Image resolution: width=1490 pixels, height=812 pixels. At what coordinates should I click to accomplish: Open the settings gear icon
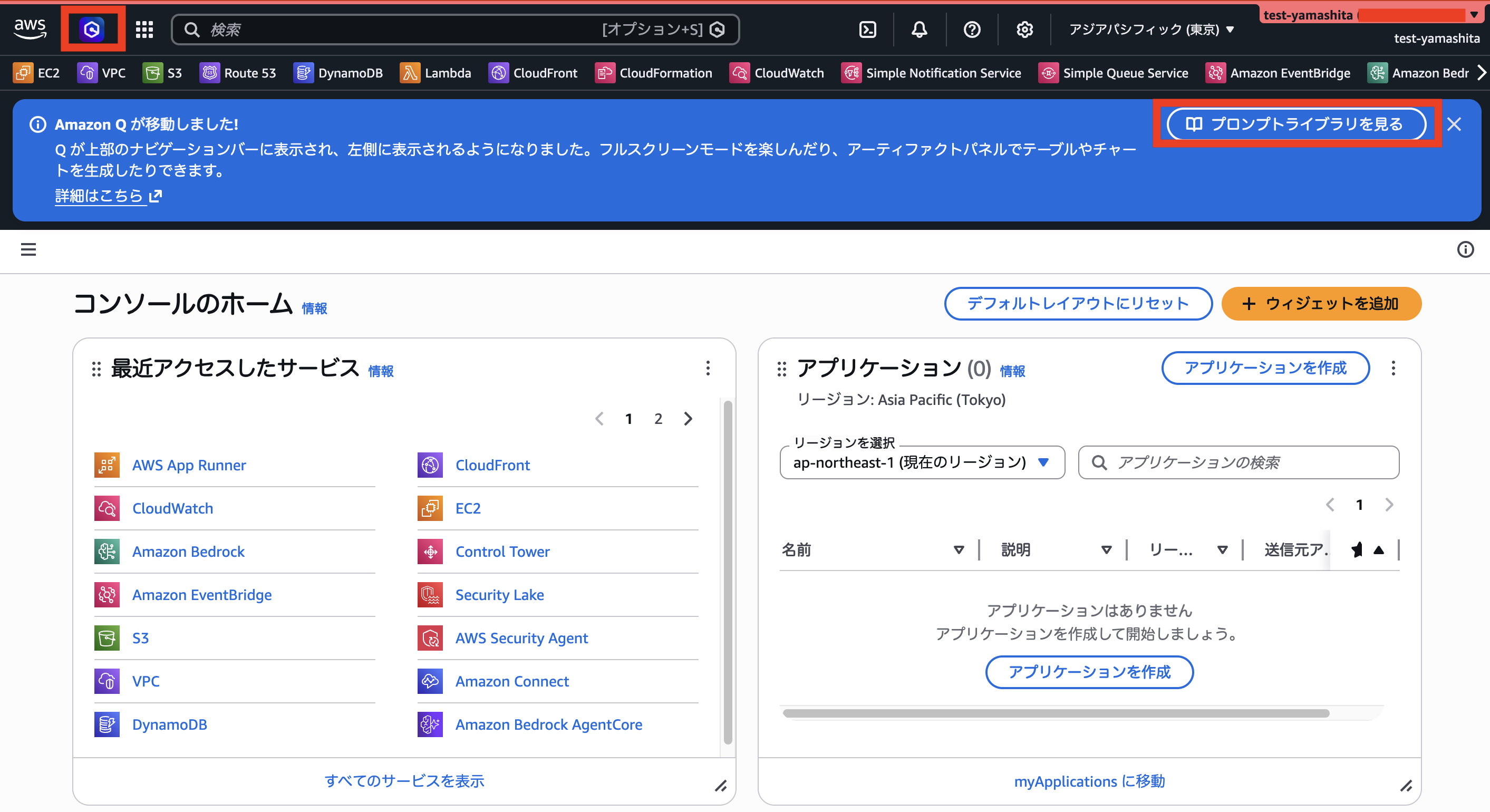(1024, 30)
